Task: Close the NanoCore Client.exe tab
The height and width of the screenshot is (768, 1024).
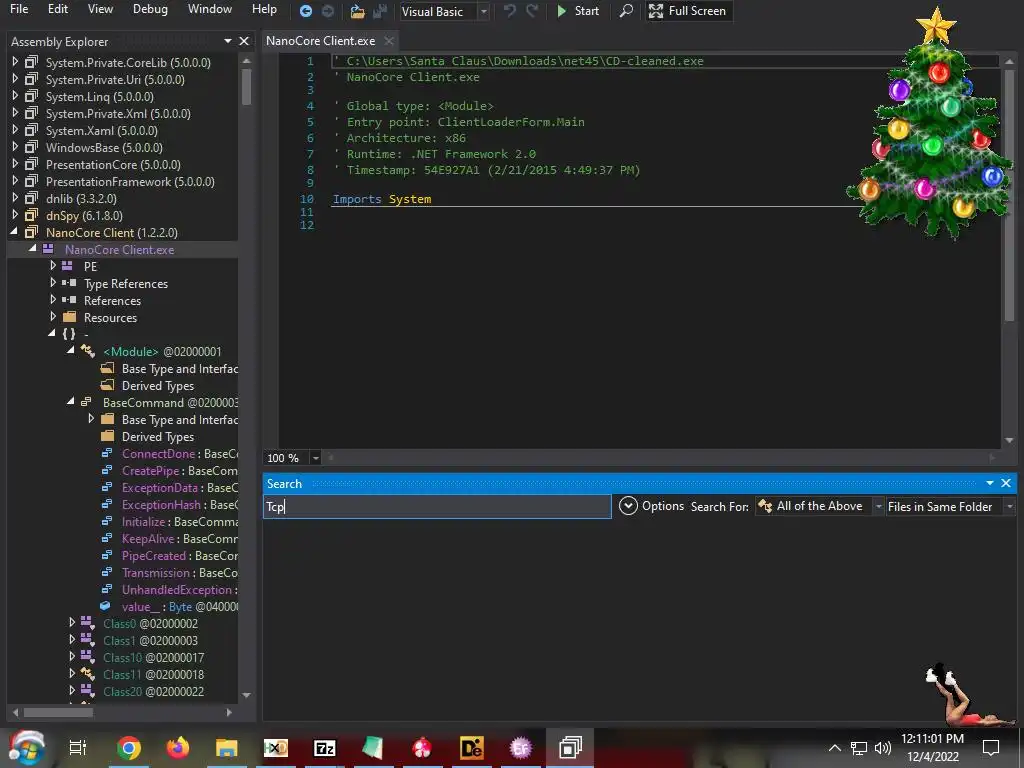Action: [389, 41]
